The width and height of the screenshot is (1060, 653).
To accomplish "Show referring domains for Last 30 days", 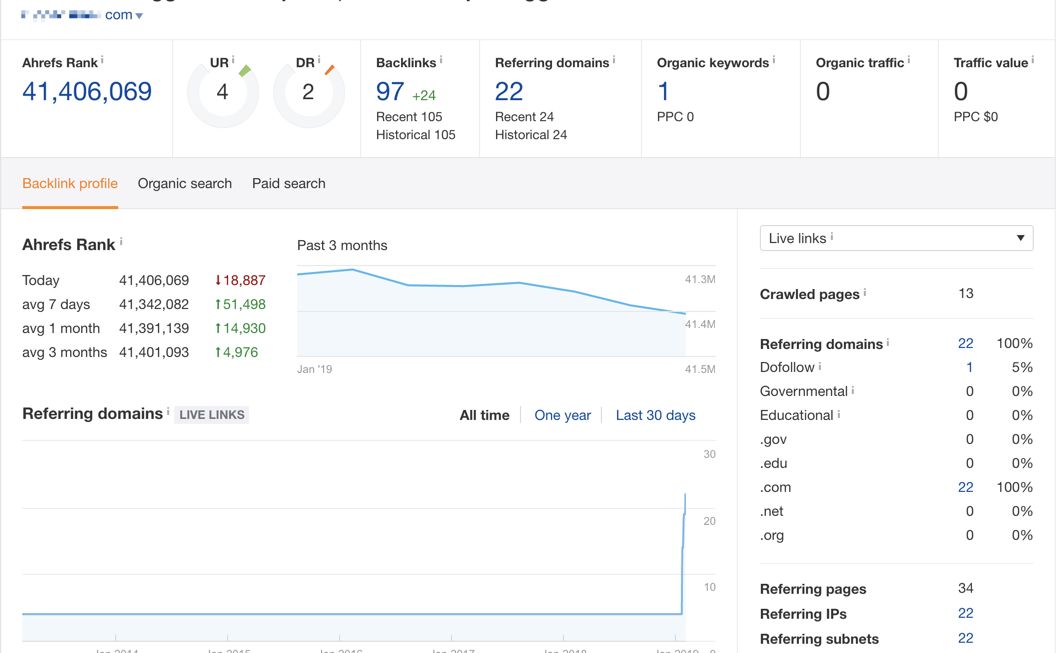I will coord(655,415).
